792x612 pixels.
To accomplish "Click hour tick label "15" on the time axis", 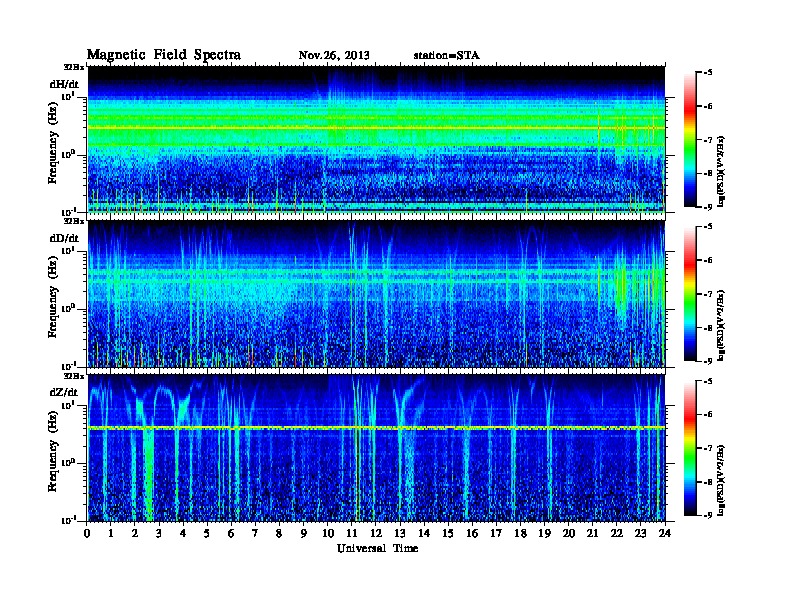I will 448,533.
